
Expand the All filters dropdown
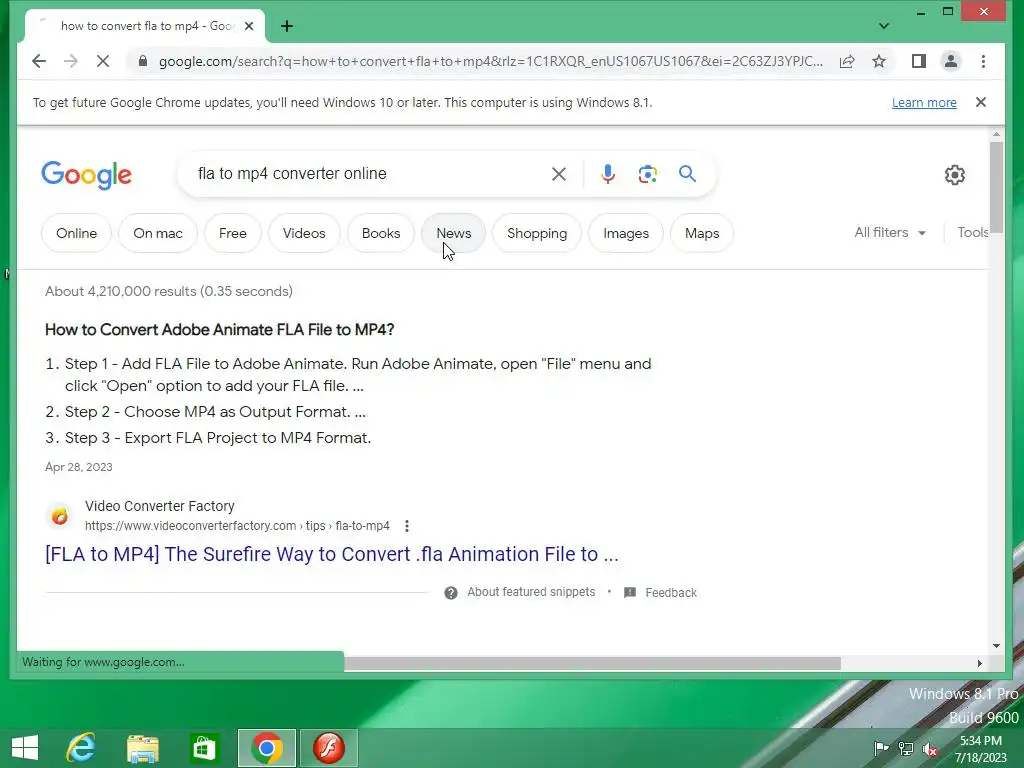(890, 232)
